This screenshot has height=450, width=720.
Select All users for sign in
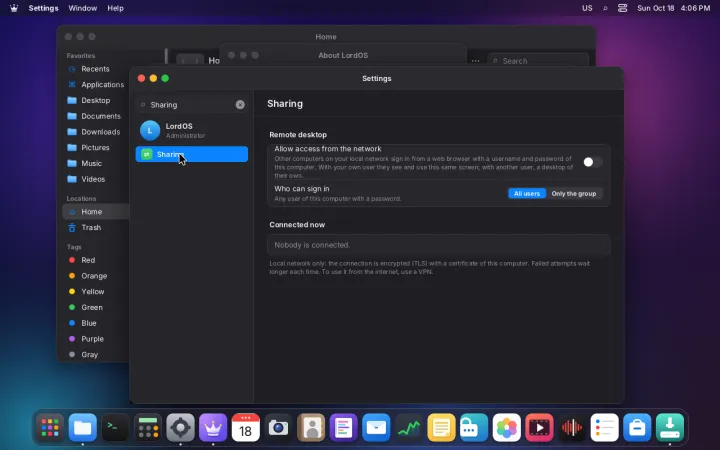(527, 194)
